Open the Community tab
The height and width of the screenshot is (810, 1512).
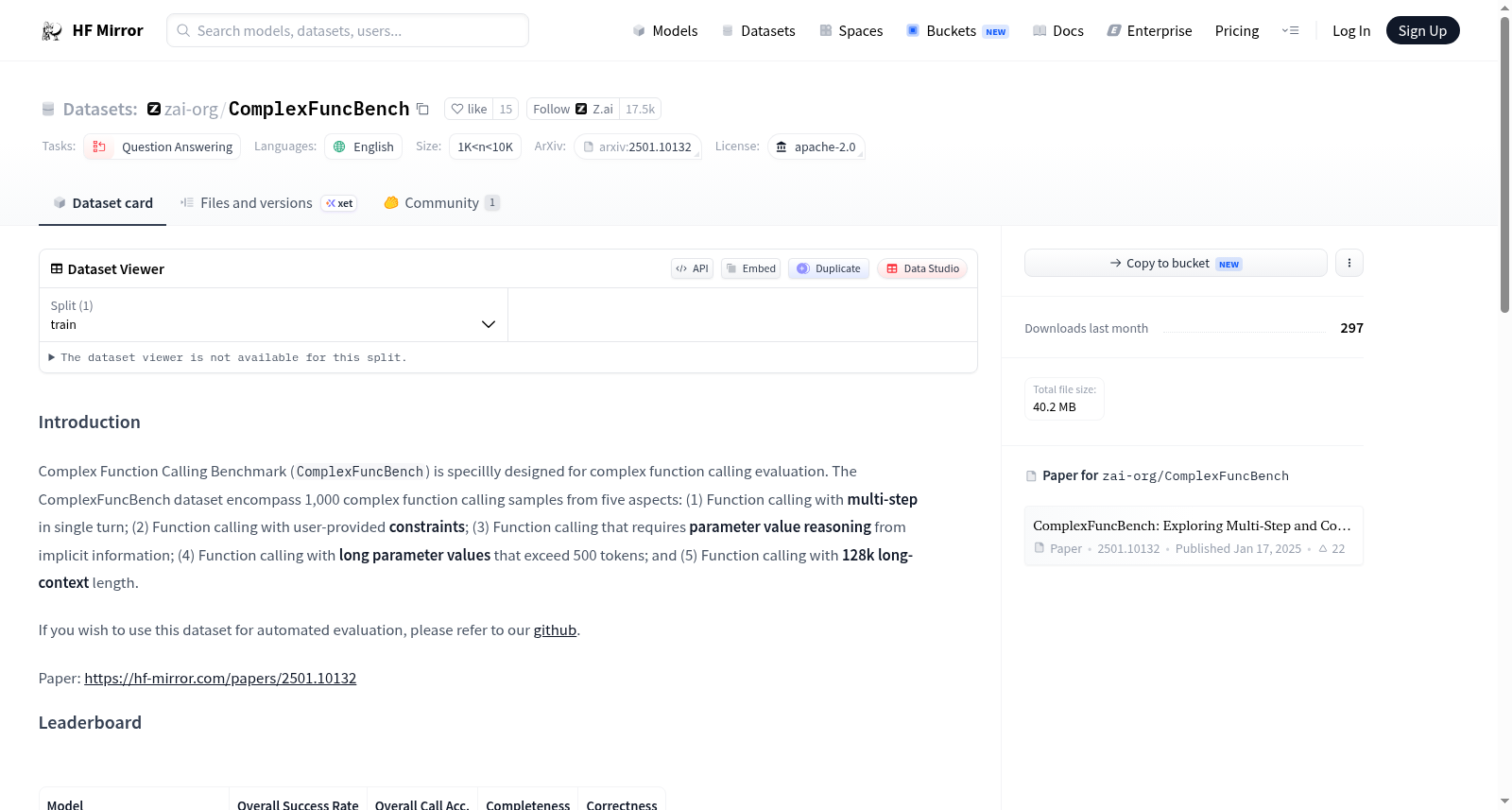pos(441,203)
